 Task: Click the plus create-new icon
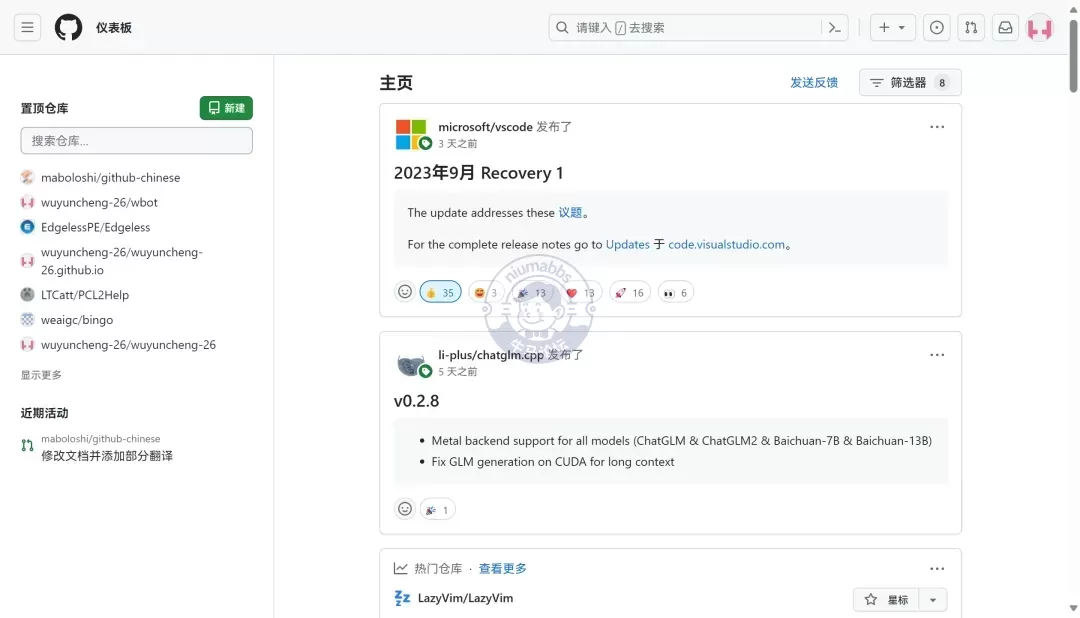[884, 28]
